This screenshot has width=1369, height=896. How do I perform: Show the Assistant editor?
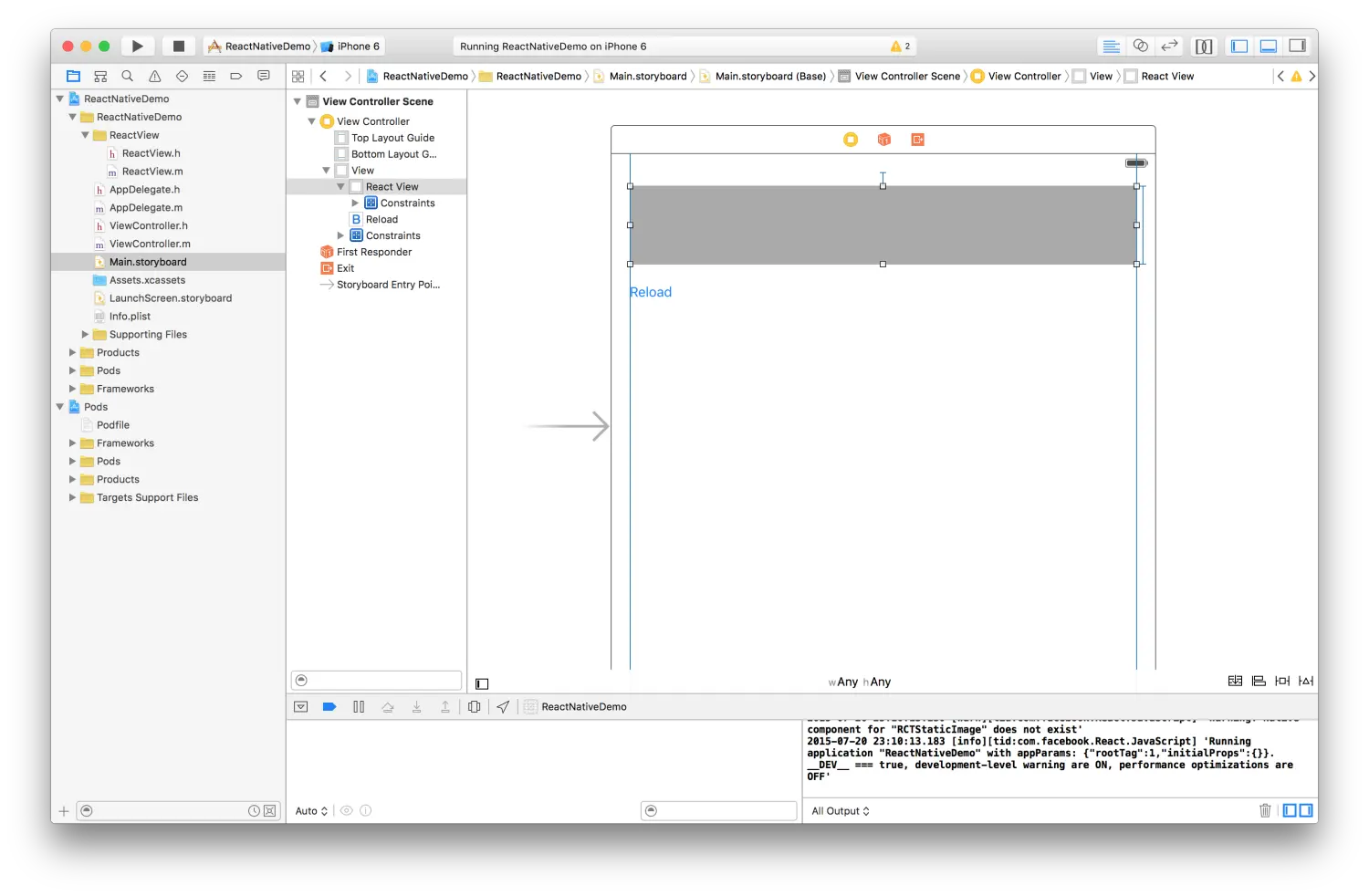click(1140, 46)
